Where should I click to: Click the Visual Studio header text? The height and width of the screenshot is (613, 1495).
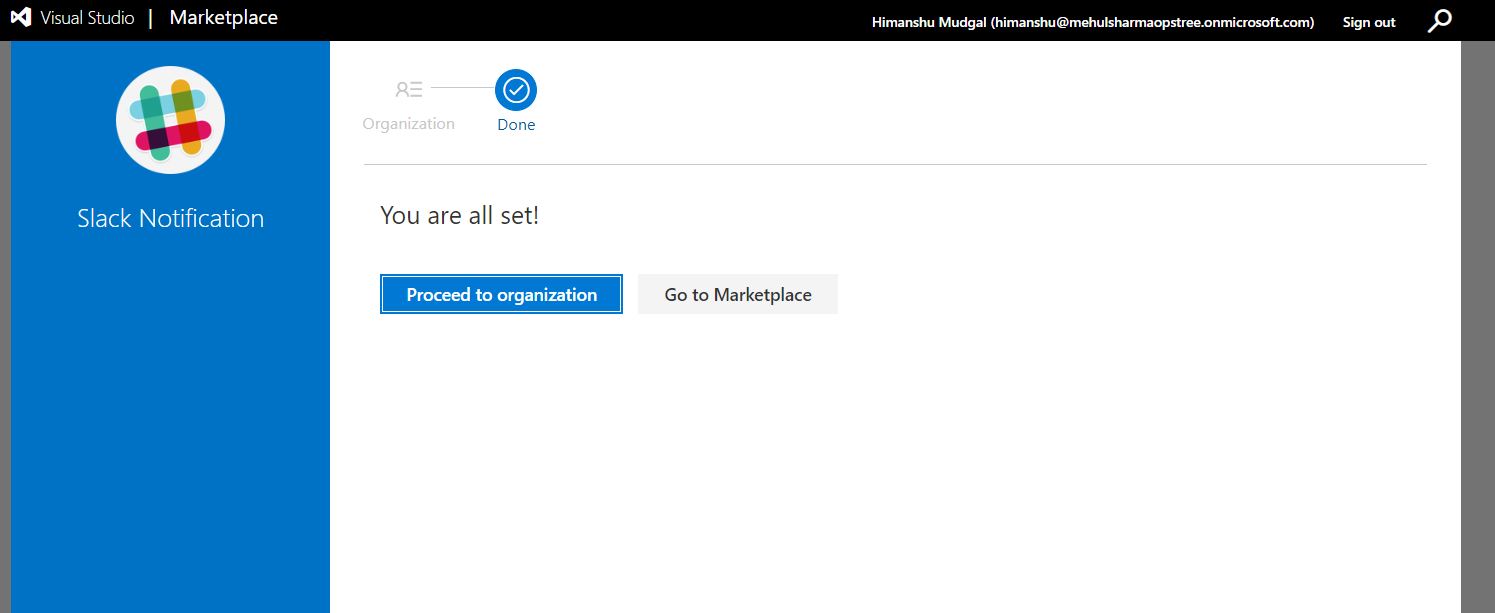click(87, 18)
